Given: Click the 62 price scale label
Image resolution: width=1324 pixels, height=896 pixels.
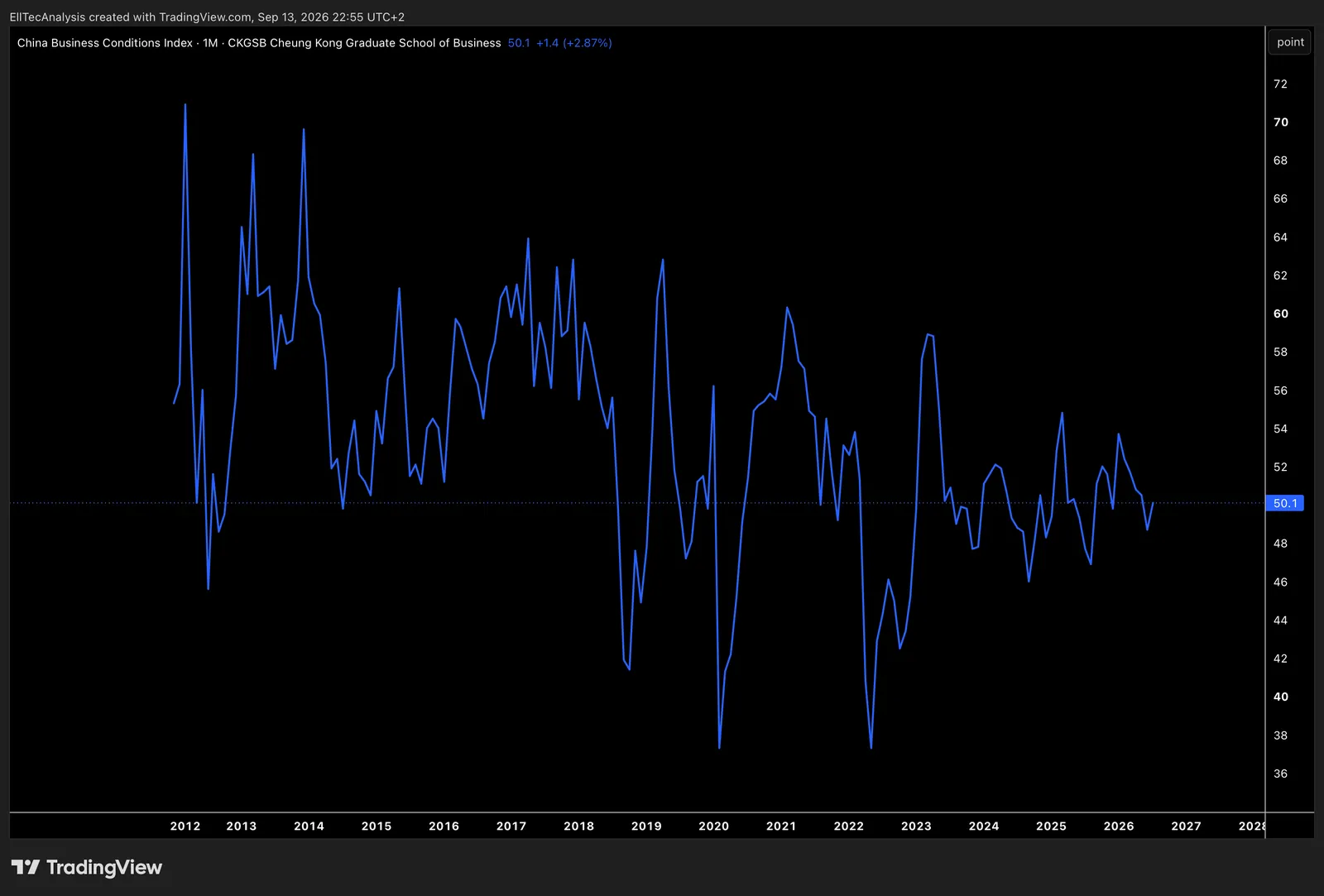Looking at the screenshot, I should click(x=1280, y=276).
